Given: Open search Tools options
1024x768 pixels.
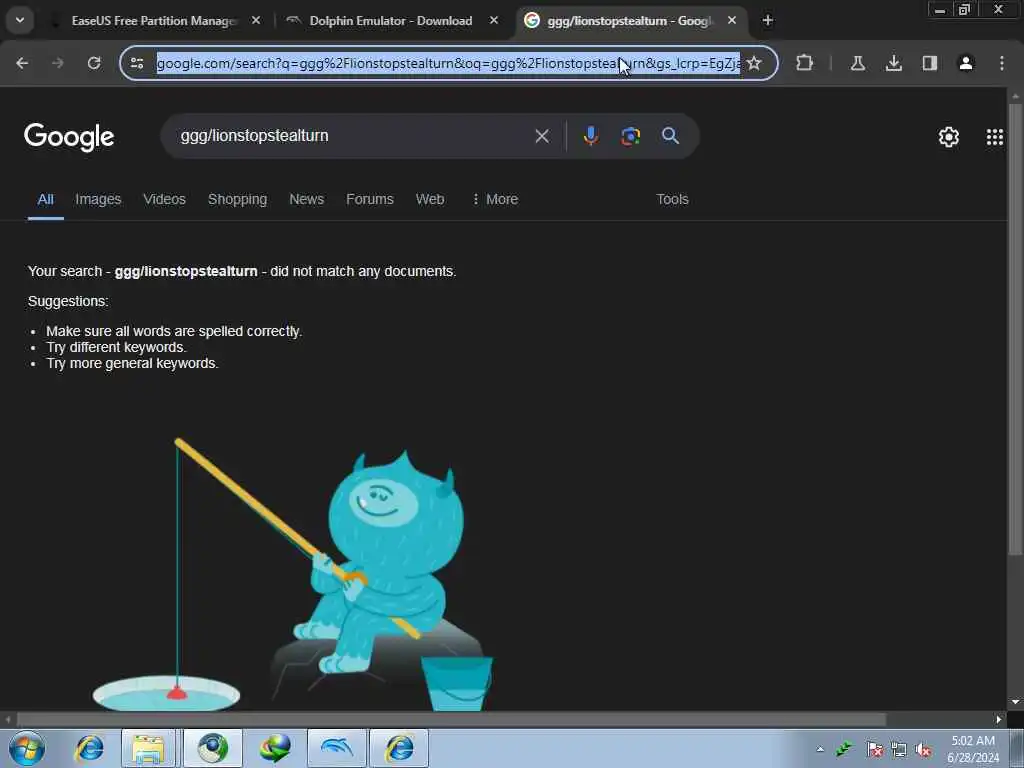Looking at the screenshot, I should click(x=672, y=199).
